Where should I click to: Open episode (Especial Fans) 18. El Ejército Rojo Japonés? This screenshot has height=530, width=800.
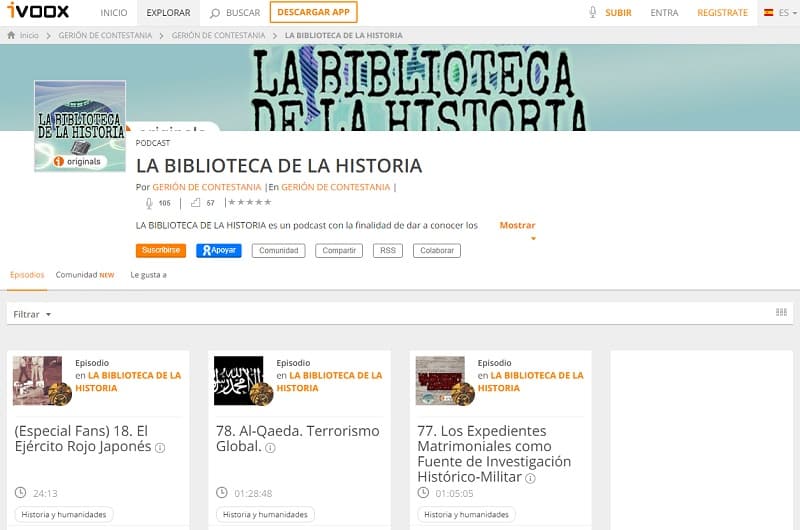[83, 439]
